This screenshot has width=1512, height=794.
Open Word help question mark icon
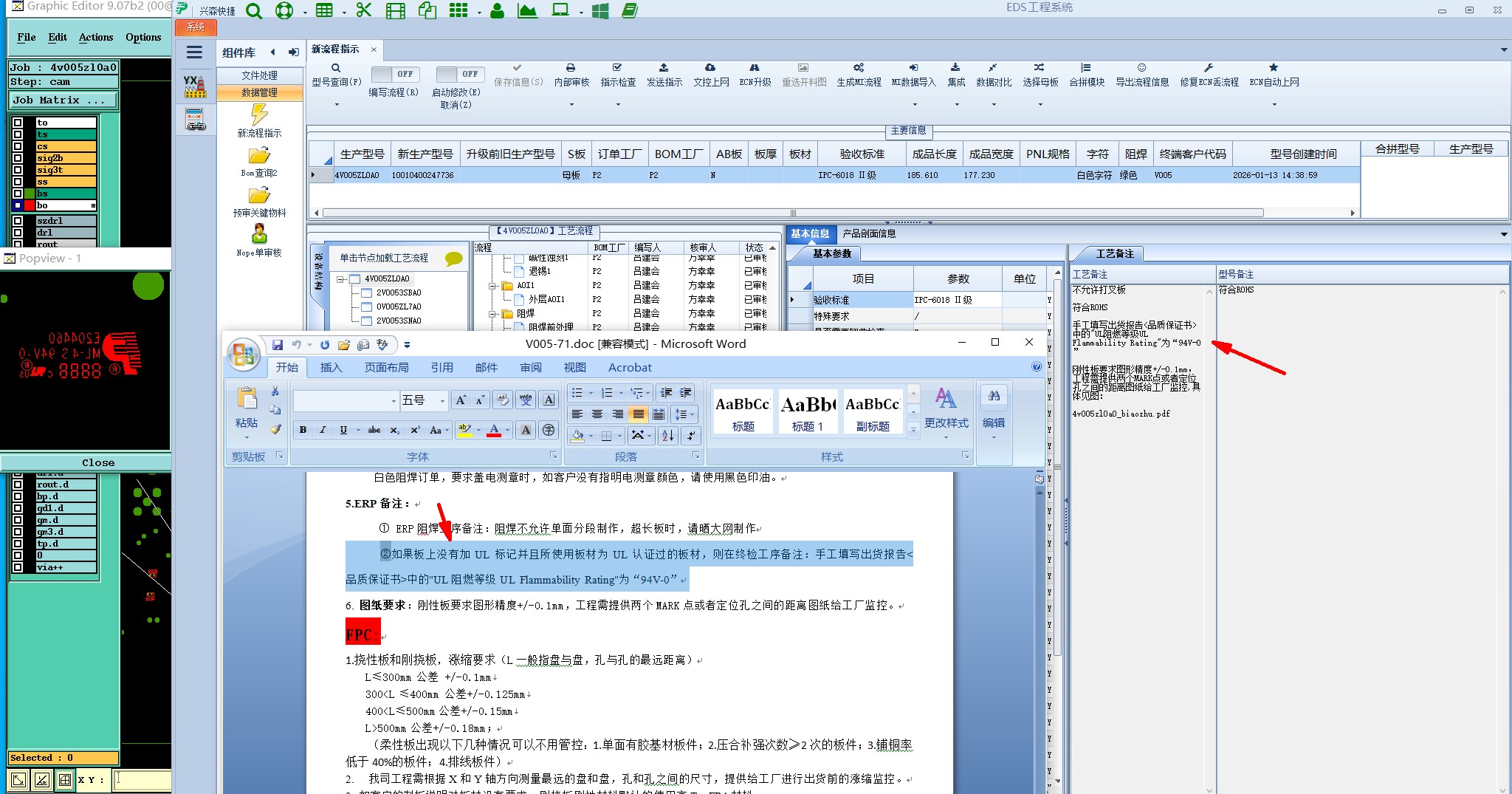tap(1037, 367)
